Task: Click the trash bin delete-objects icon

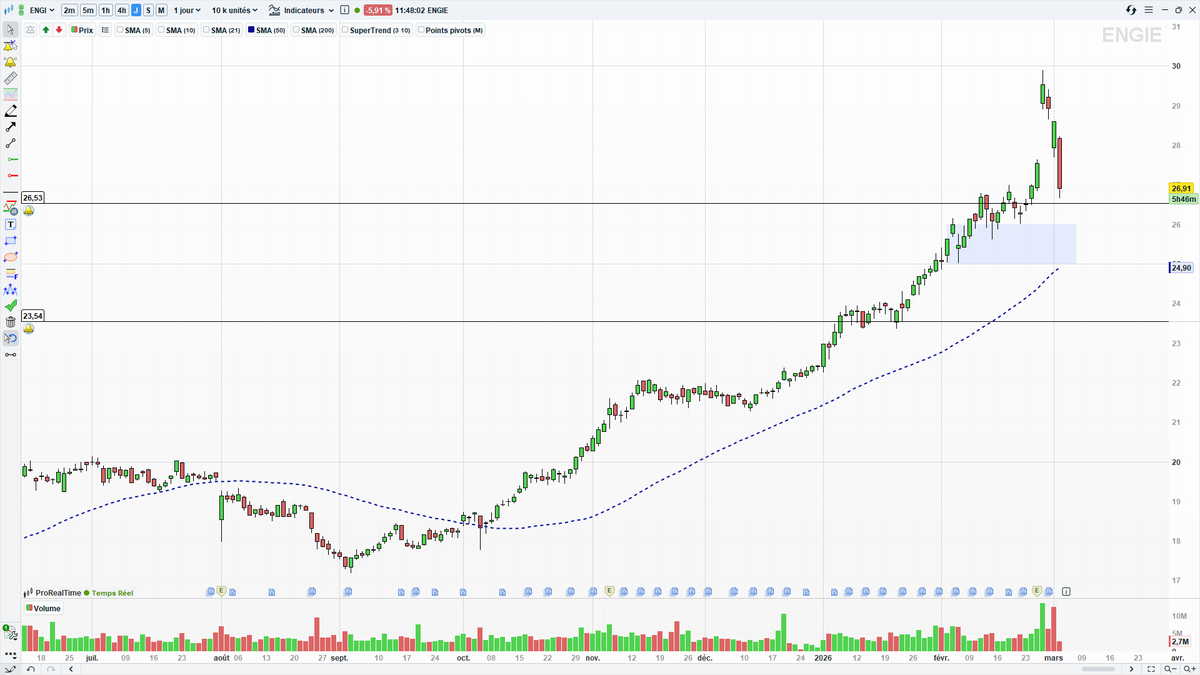Action: coord(11,322)
